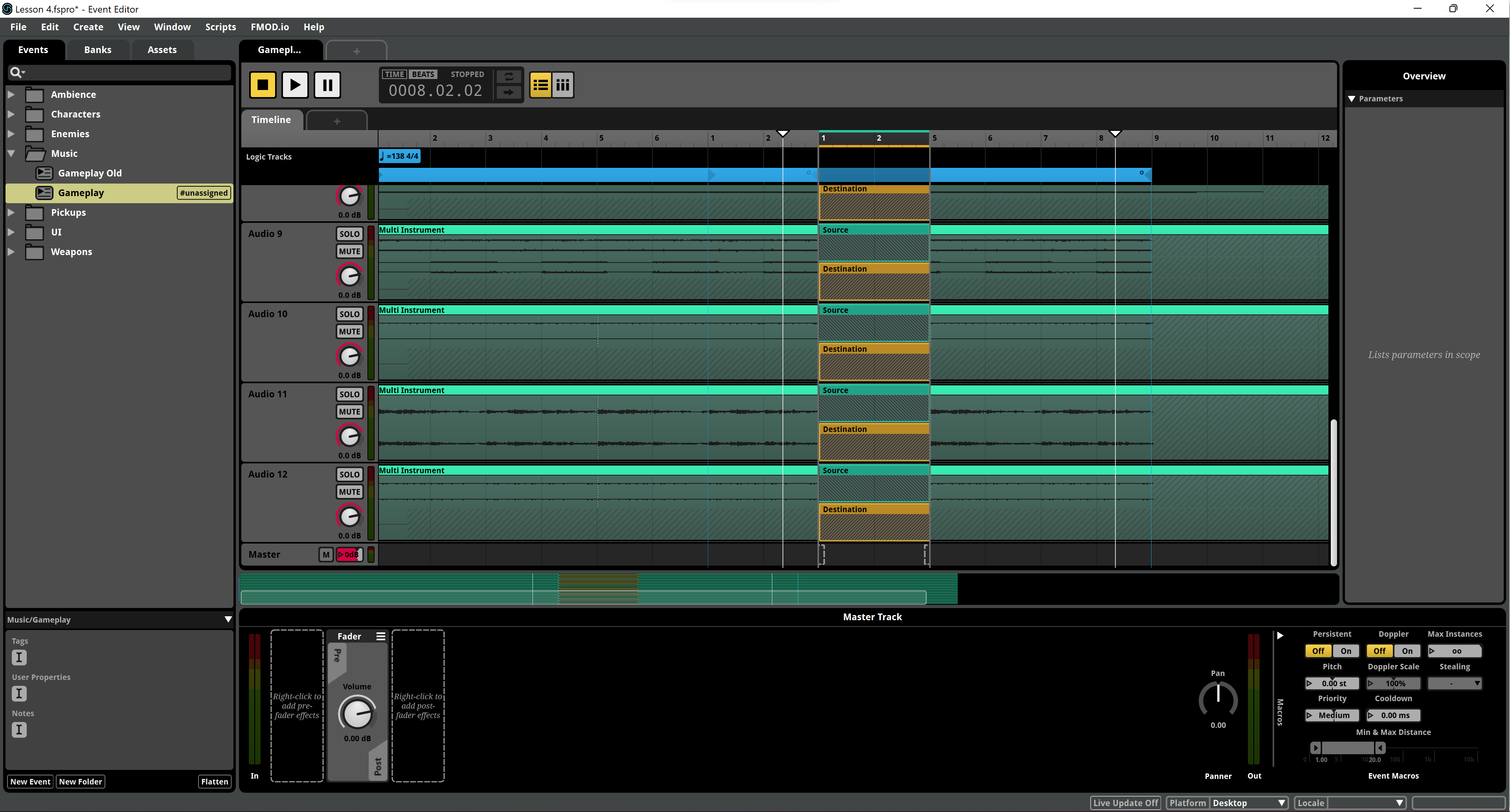Set Persistent to On
This screenshot has height=812, width=1510.
(x=1346, y=651)
